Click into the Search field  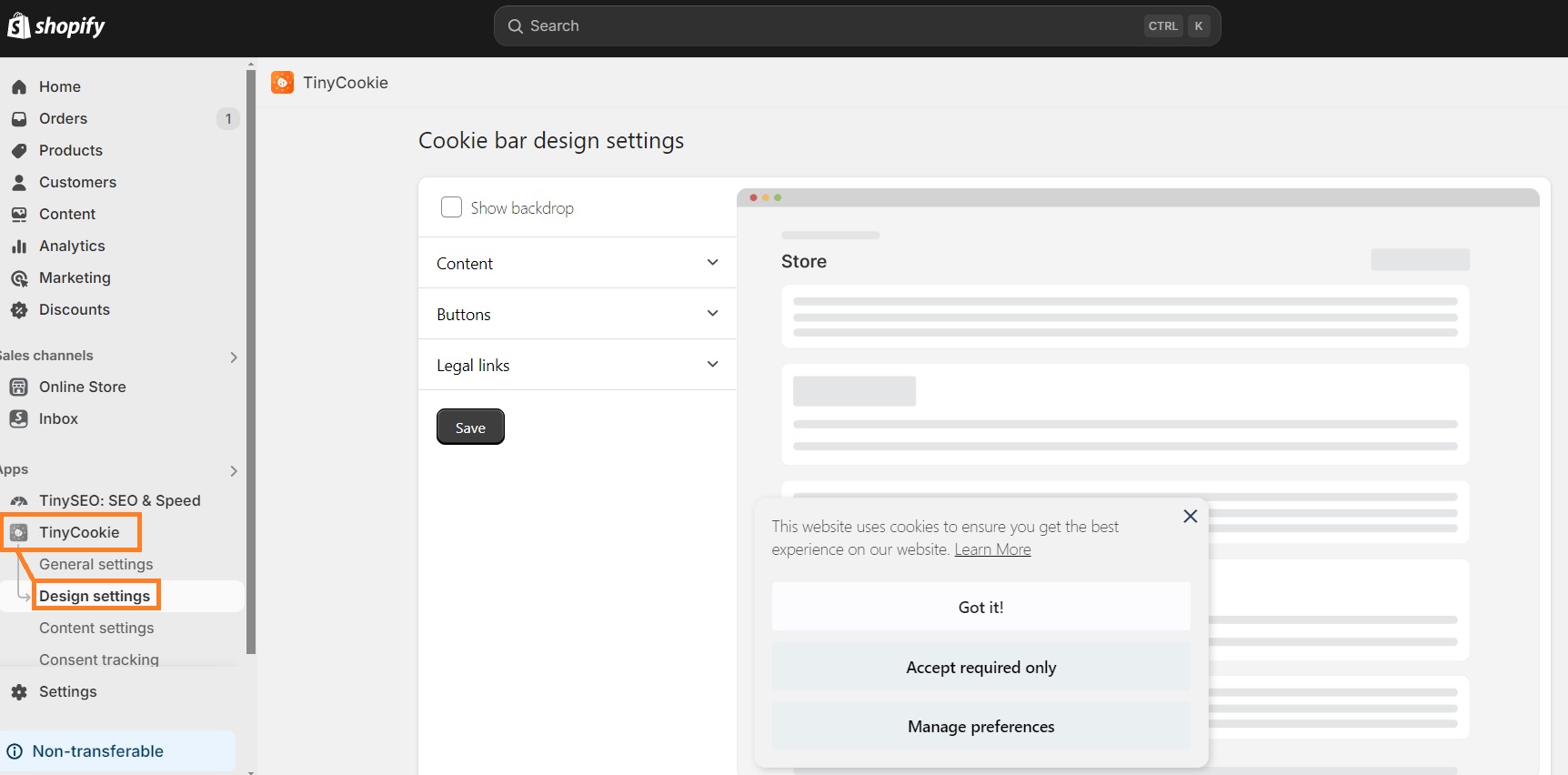pyautogui.click(x=857, y=26)
